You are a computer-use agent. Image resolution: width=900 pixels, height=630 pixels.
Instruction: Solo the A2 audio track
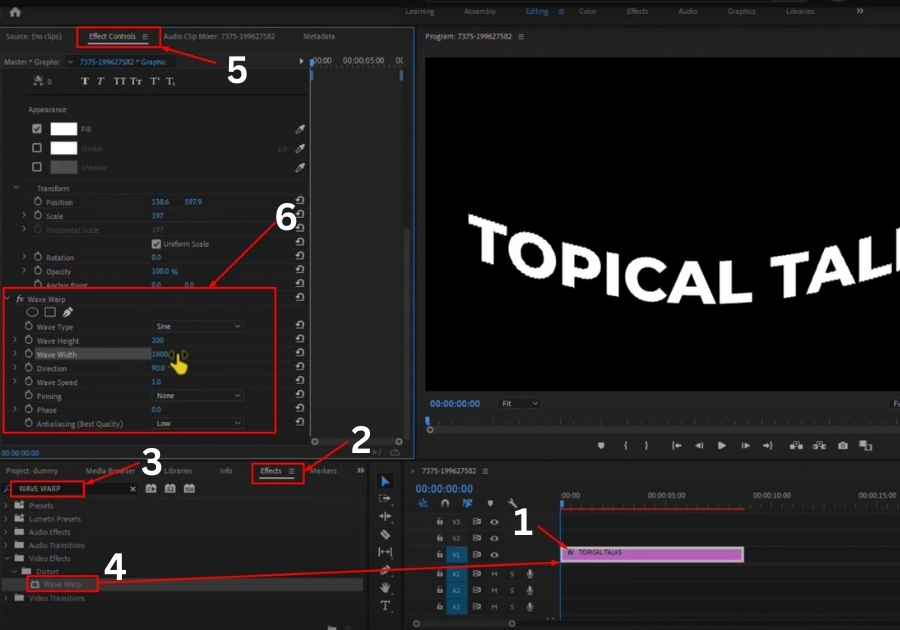pyautogui.click(x=512, y=590)
